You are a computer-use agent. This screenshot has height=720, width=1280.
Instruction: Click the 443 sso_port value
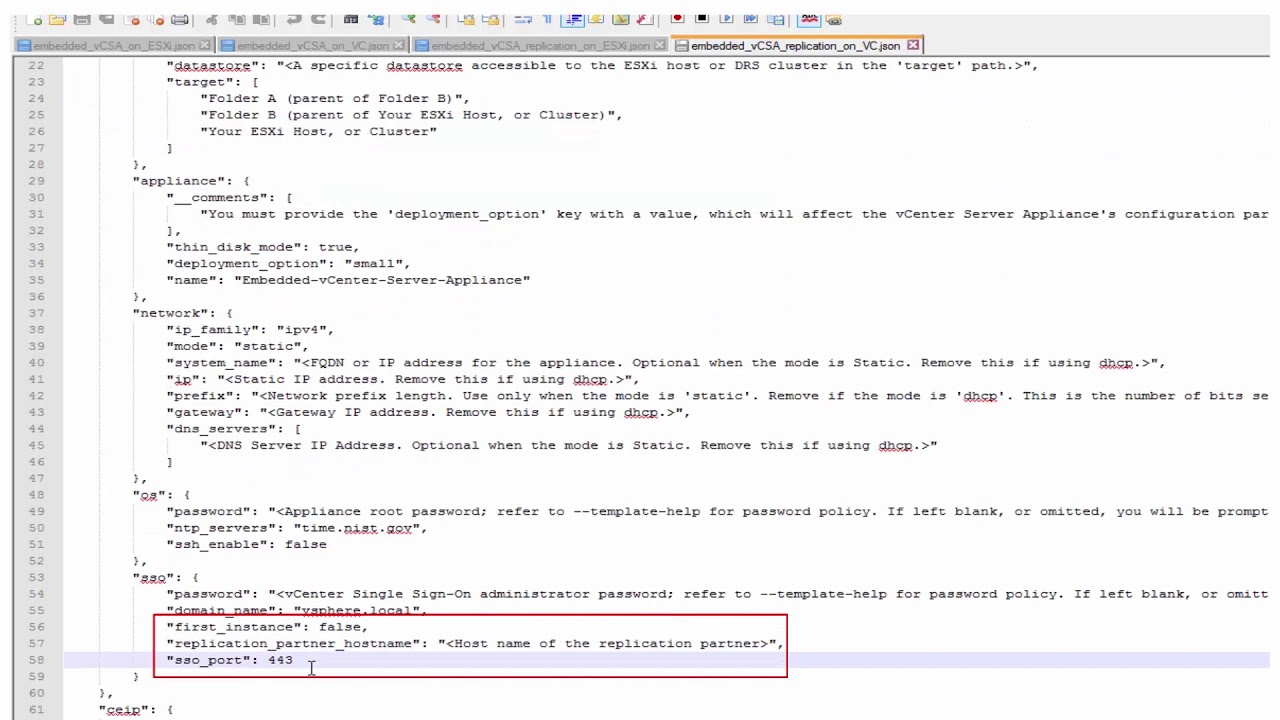(280, 660)
